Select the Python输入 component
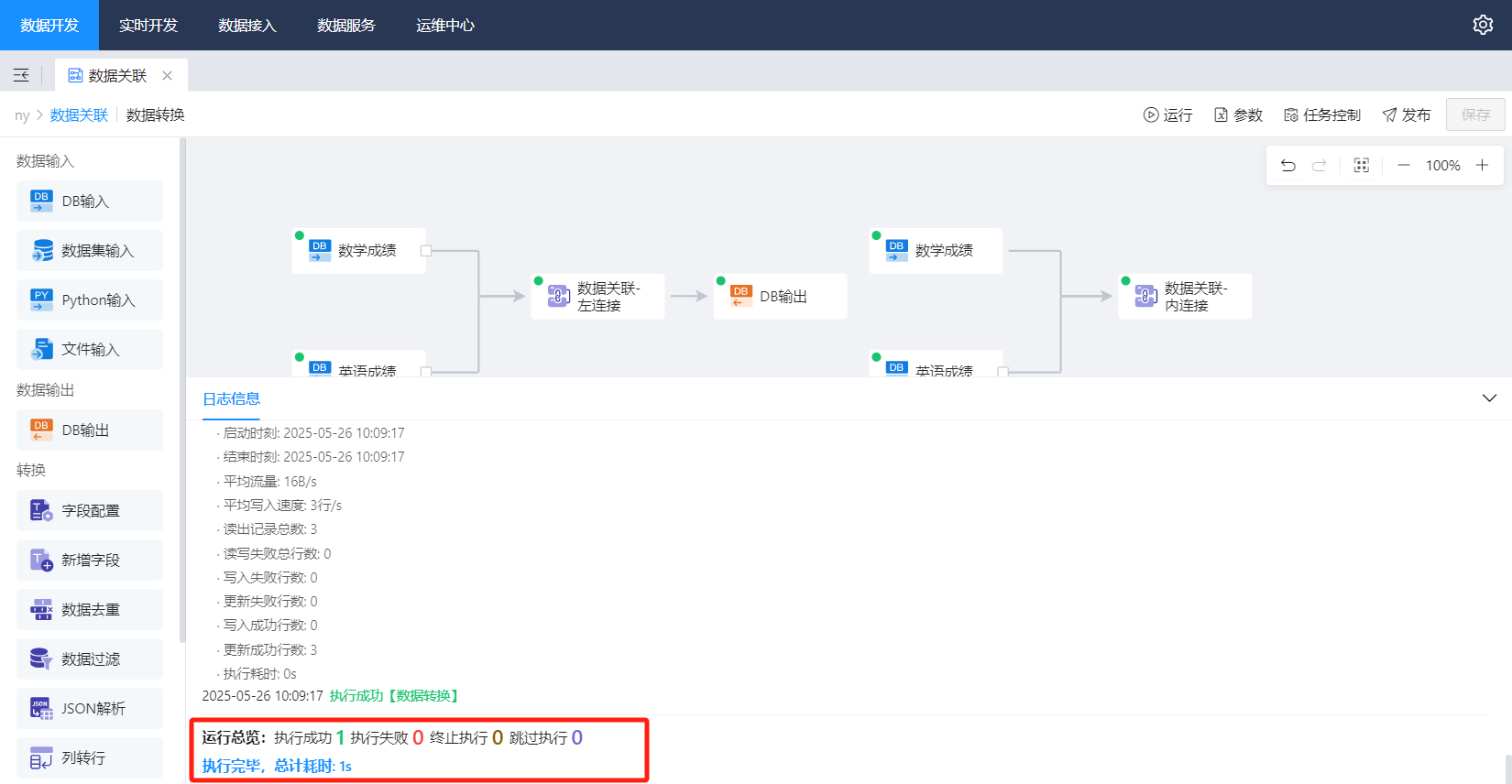Screen dimensions: 1512x784 pyautogui.click(x=90, y=300)
